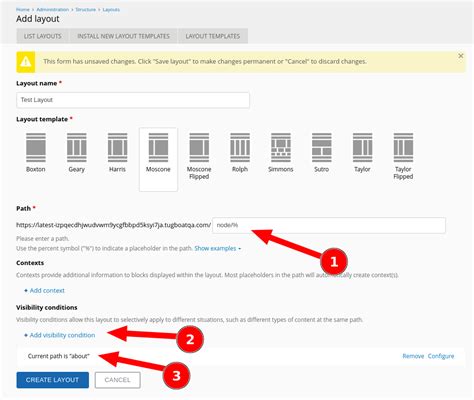The width and height of the screenshot is (474, 400).
Task: Remove the 'Current path is about' condition
Action: (x=413, y=356)
